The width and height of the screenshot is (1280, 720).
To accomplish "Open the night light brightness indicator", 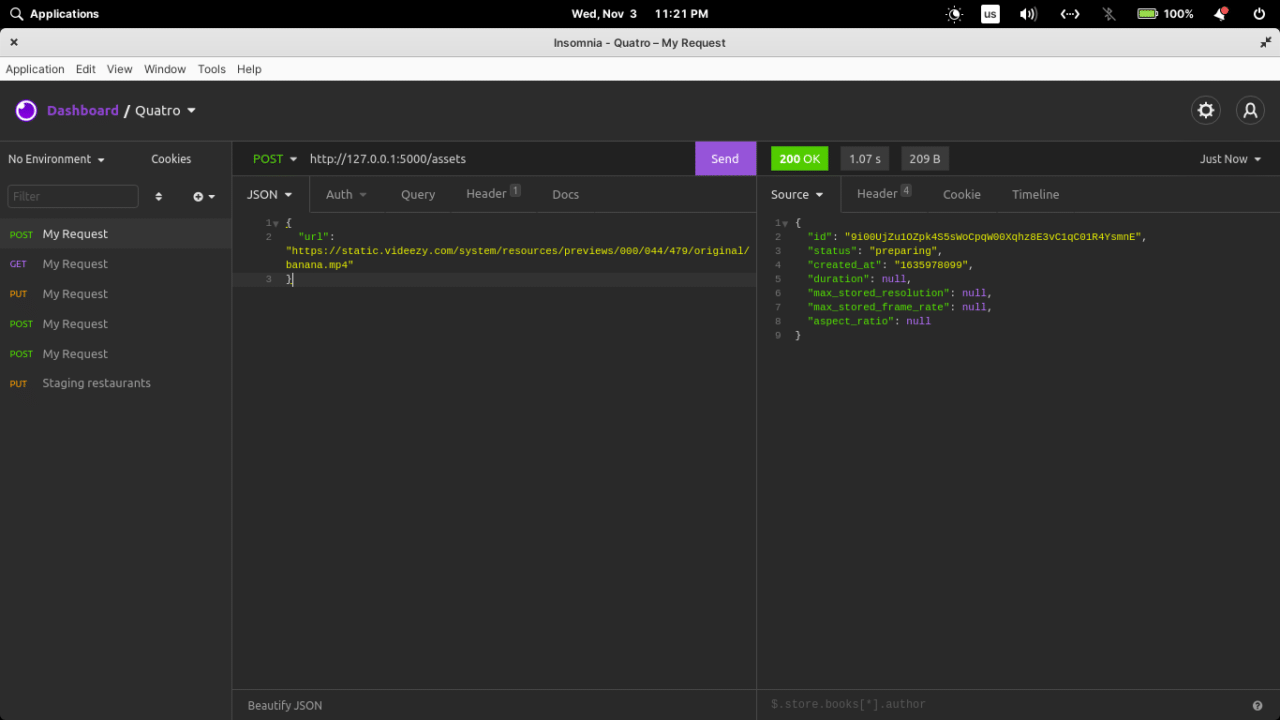I will click(955, 14).
